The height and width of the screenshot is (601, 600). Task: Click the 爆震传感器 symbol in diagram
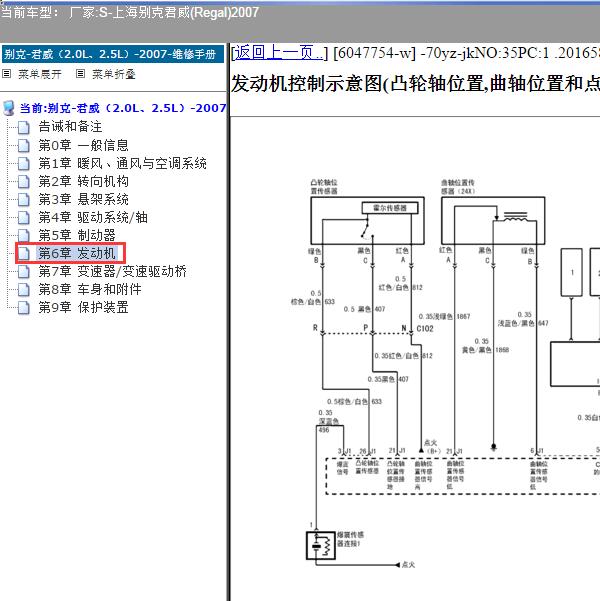pyautogui.click(x=321, y=545)
